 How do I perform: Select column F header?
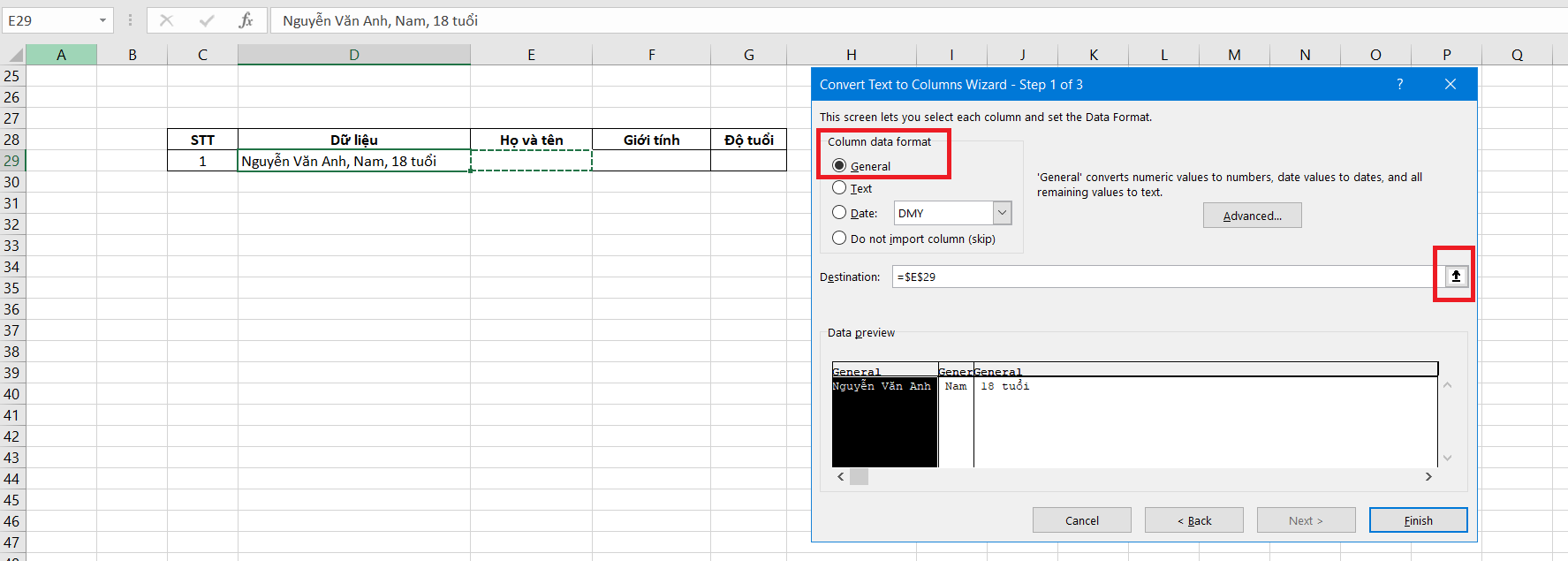(x=651, y=55)
